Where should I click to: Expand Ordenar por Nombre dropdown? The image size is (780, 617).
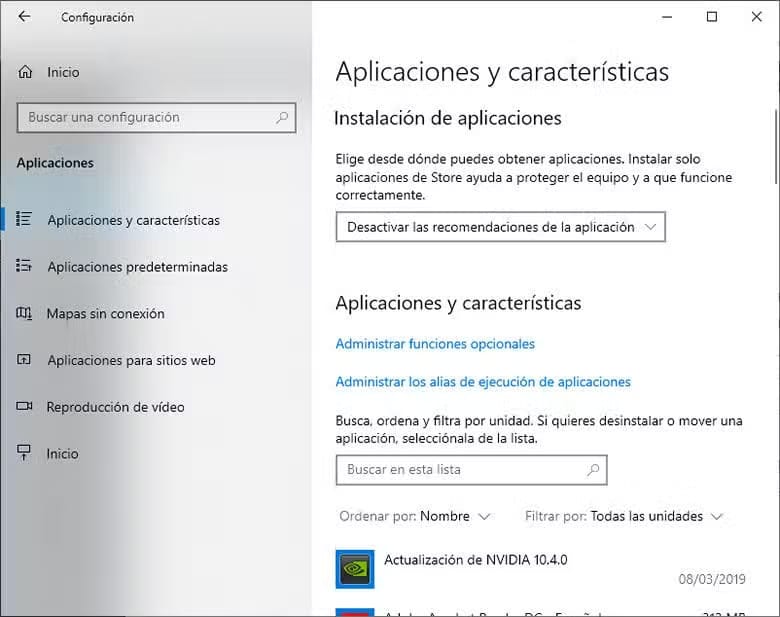pos(415,516)
